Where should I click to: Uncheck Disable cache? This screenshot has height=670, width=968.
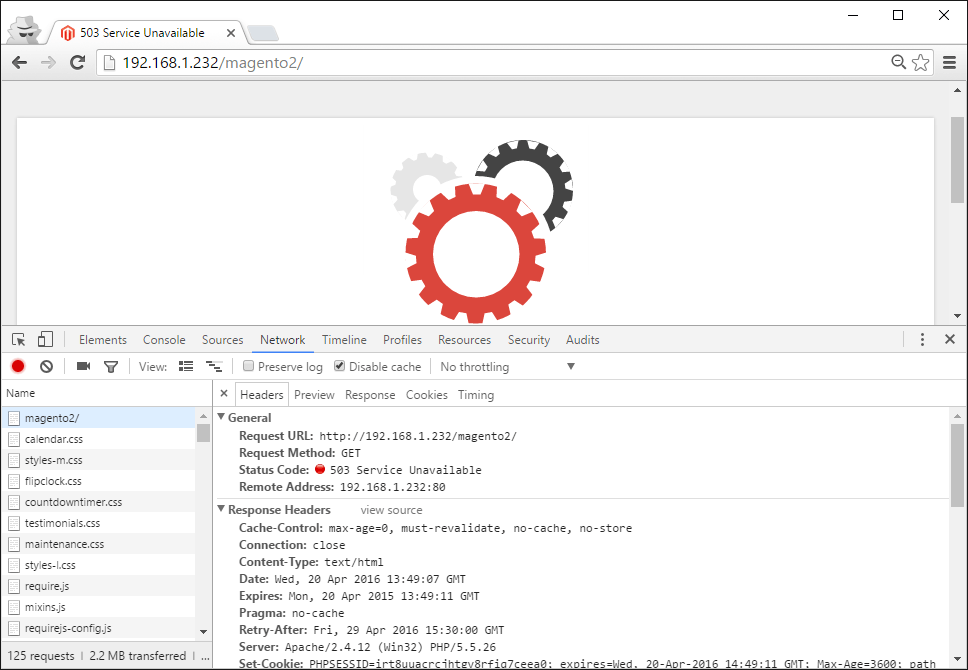click(340, 366)
